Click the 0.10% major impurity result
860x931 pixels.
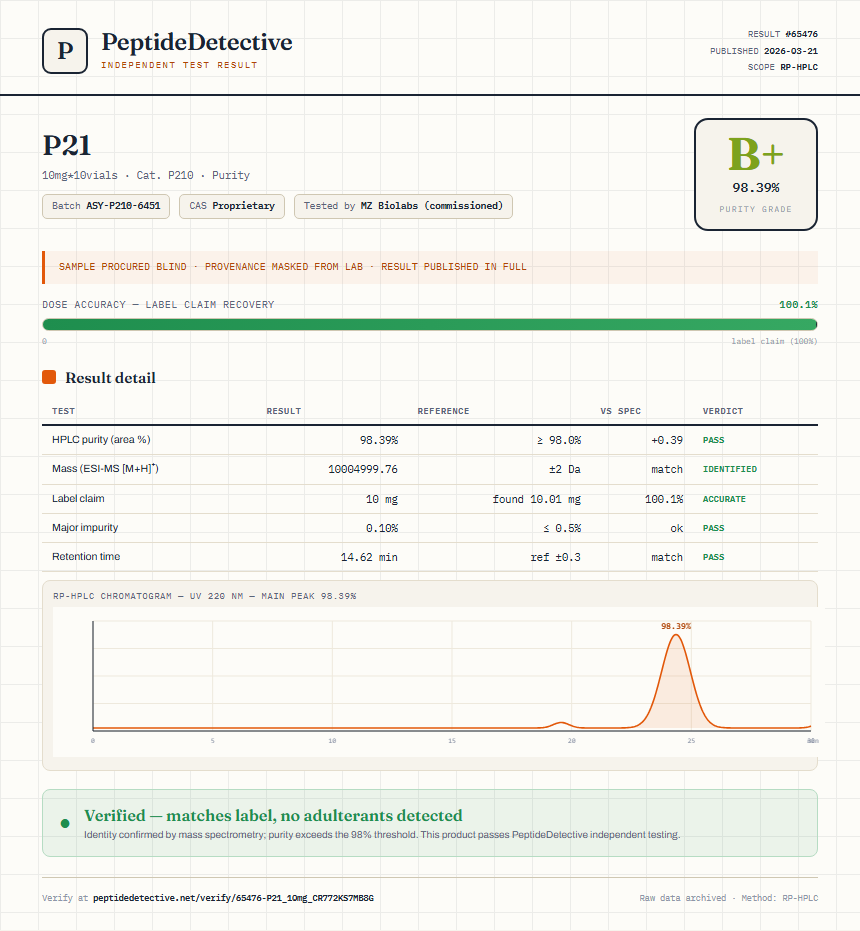[382, 528]
